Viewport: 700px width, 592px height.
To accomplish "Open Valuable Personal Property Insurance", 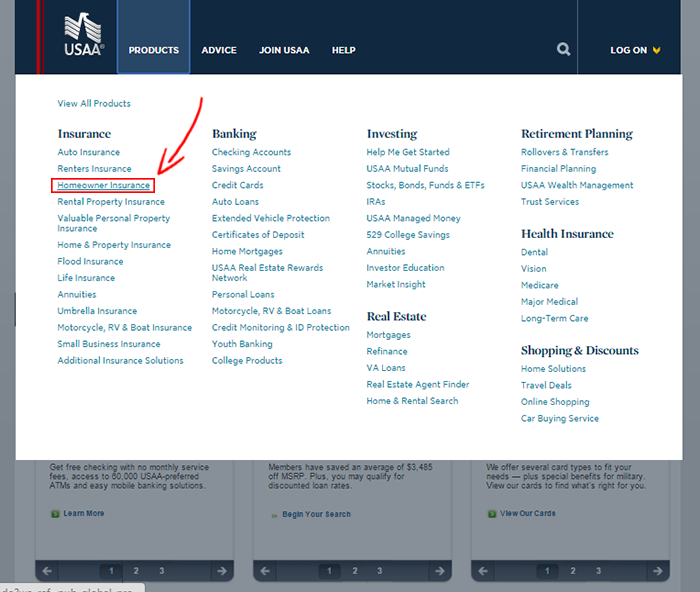I will click(x=113, y=223).
